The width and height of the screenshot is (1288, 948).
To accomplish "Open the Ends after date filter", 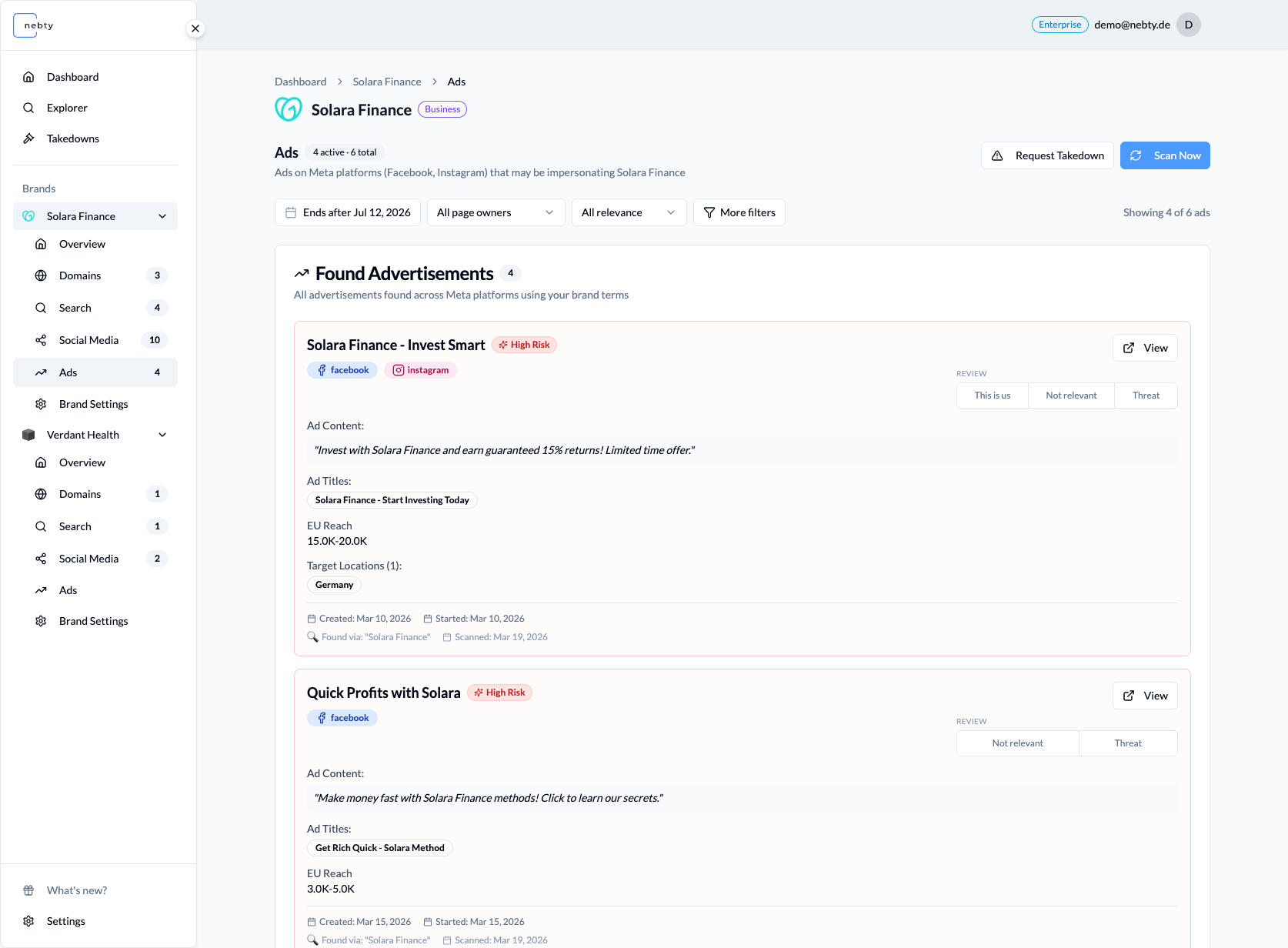I will (348, 212).
